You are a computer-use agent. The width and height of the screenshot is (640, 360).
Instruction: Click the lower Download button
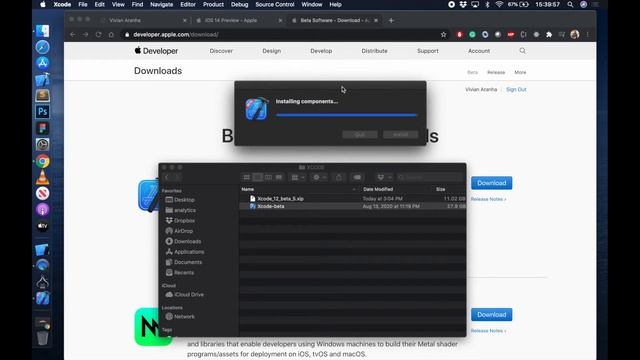tap(491, 315)
